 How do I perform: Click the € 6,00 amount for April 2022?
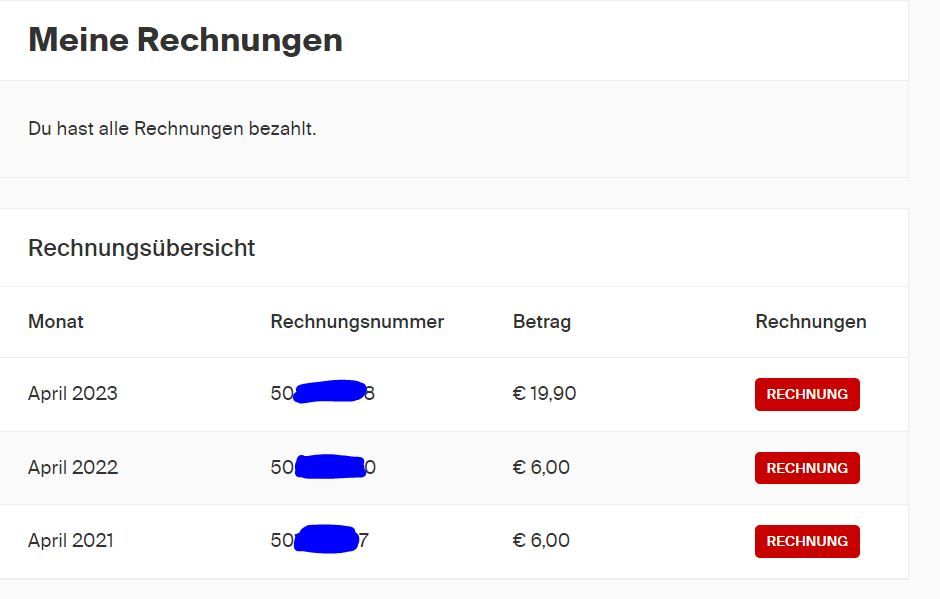541,467
